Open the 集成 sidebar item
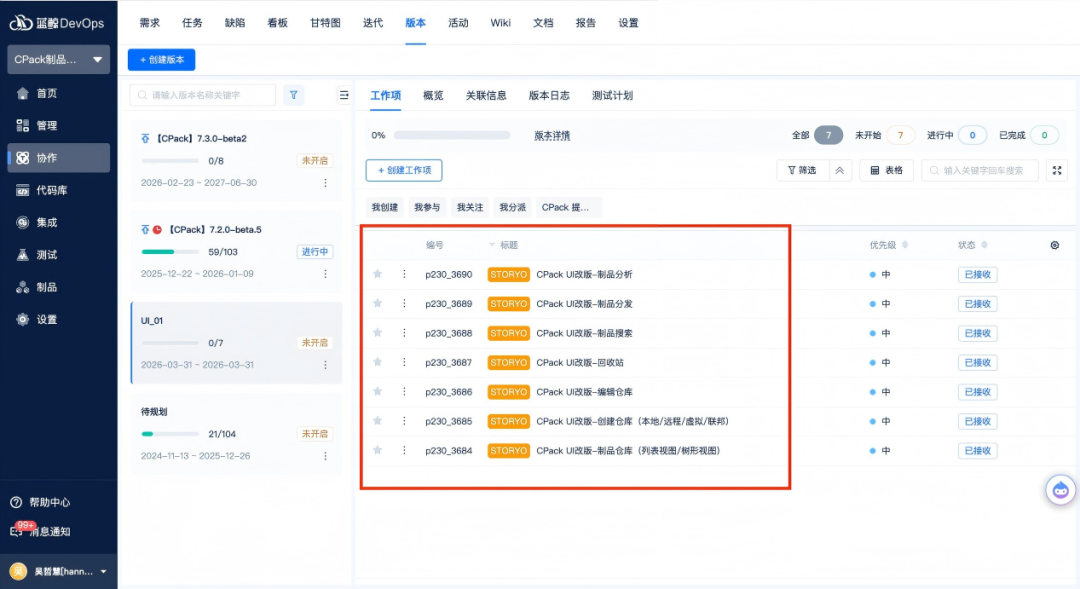 59,223
